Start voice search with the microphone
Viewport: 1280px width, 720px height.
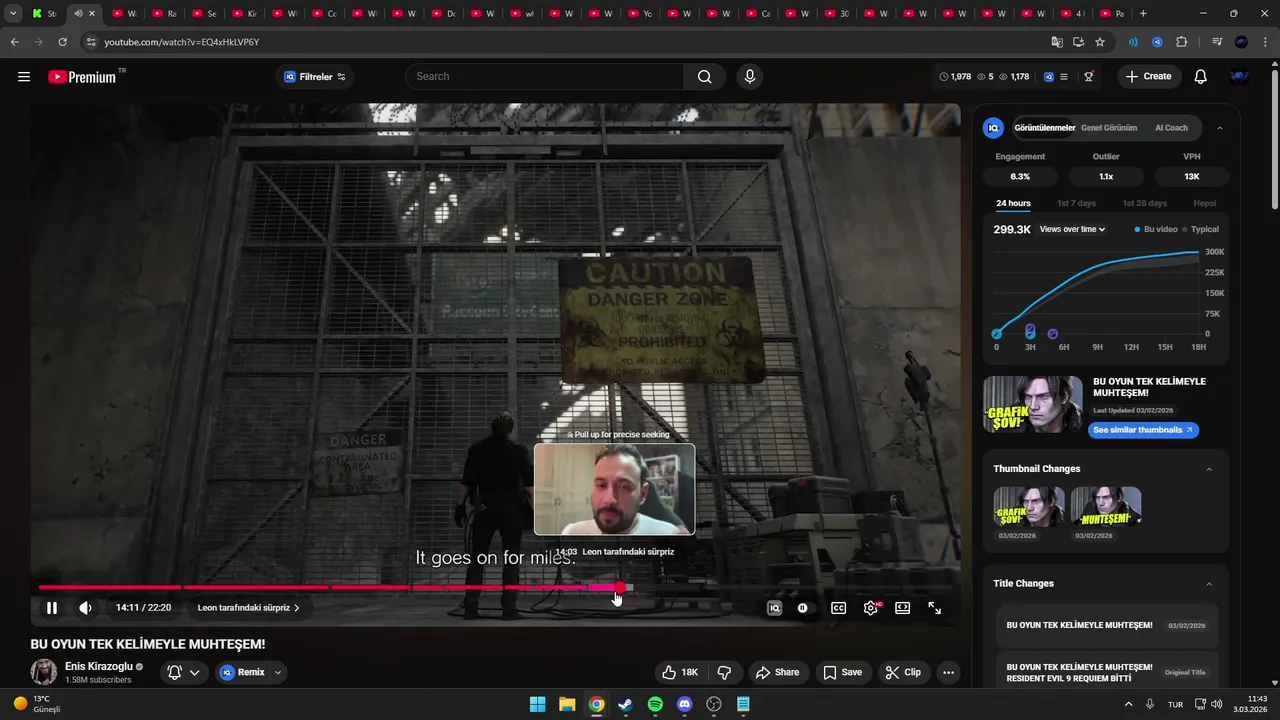tap(750, 77)
